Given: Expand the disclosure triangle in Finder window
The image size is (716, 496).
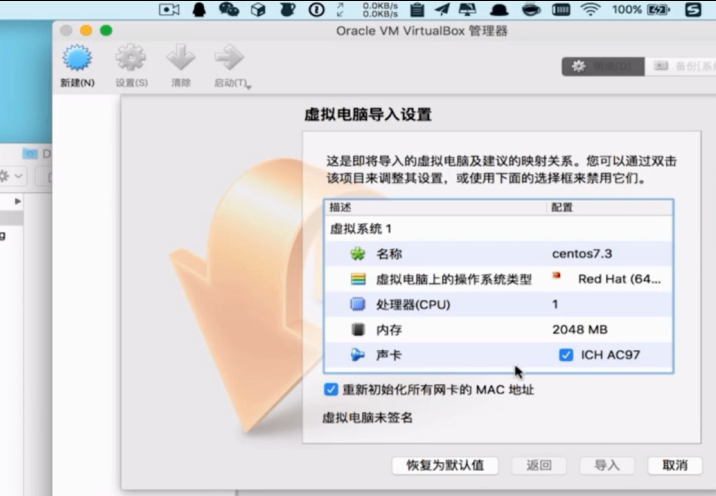Looking at the screenshot, I should (x=18, y=201).
